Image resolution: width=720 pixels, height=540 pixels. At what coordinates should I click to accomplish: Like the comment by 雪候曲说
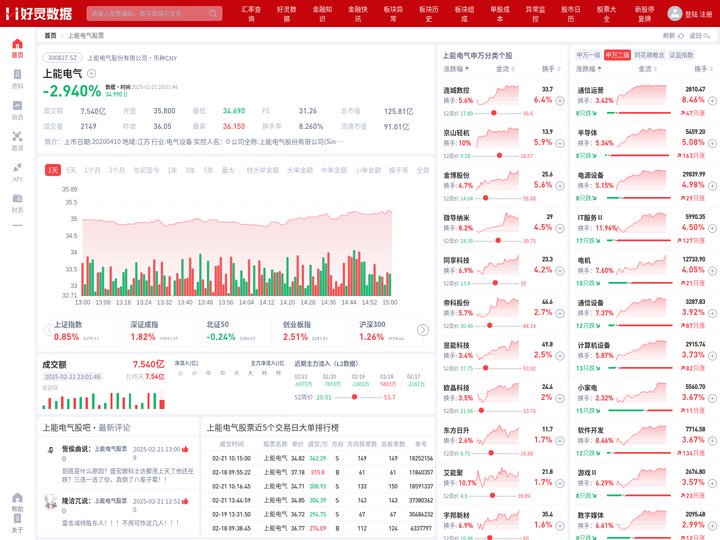coord(185,449)
